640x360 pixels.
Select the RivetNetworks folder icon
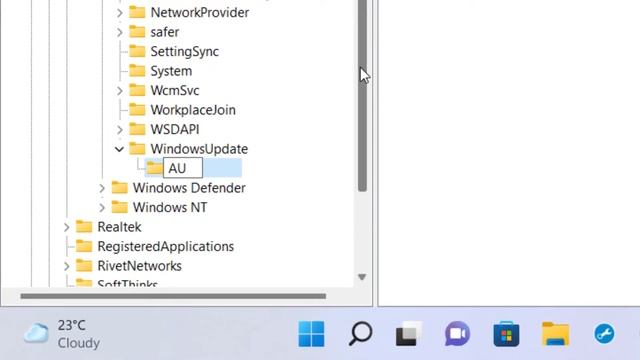(x=84, y=266)
